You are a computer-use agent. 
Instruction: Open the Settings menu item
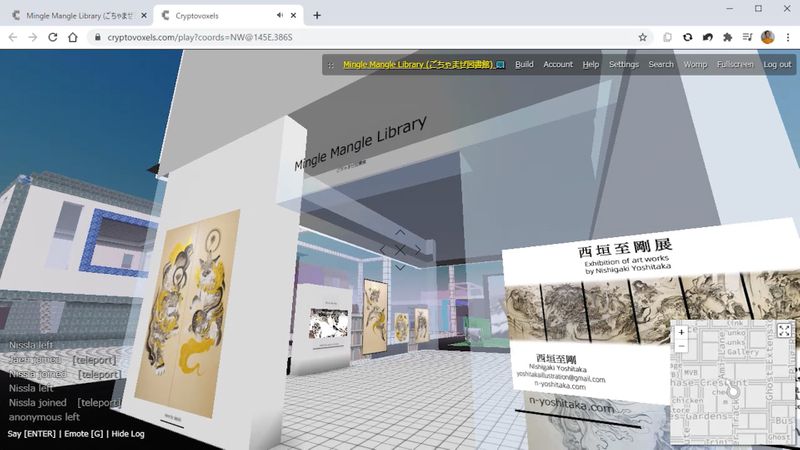coord(623,64)
